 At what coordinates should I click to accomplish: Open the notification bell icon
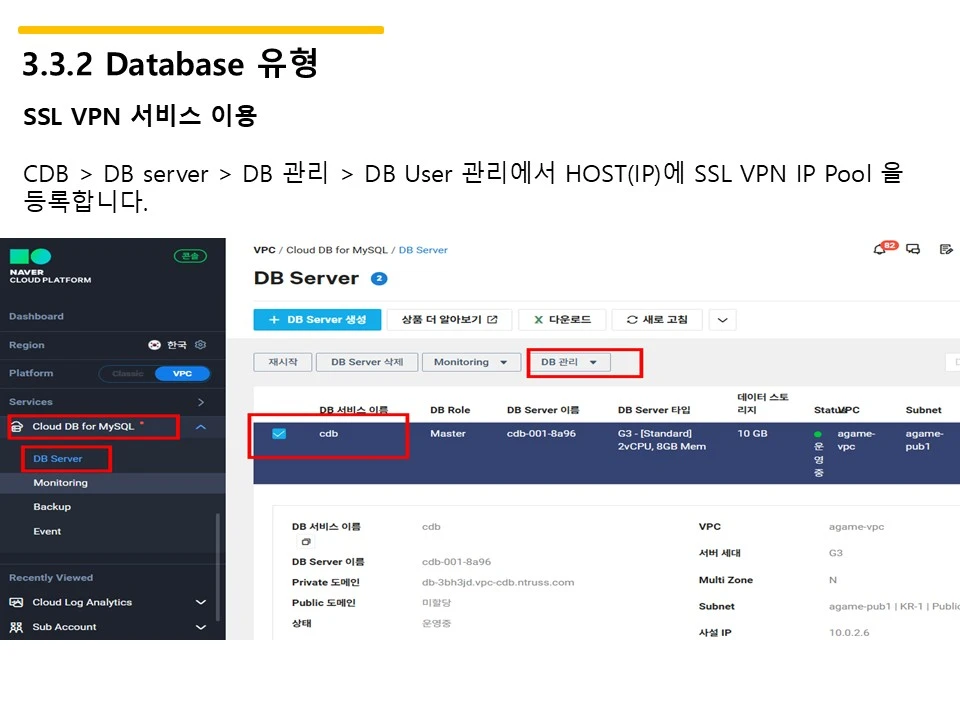click(880, 249)
